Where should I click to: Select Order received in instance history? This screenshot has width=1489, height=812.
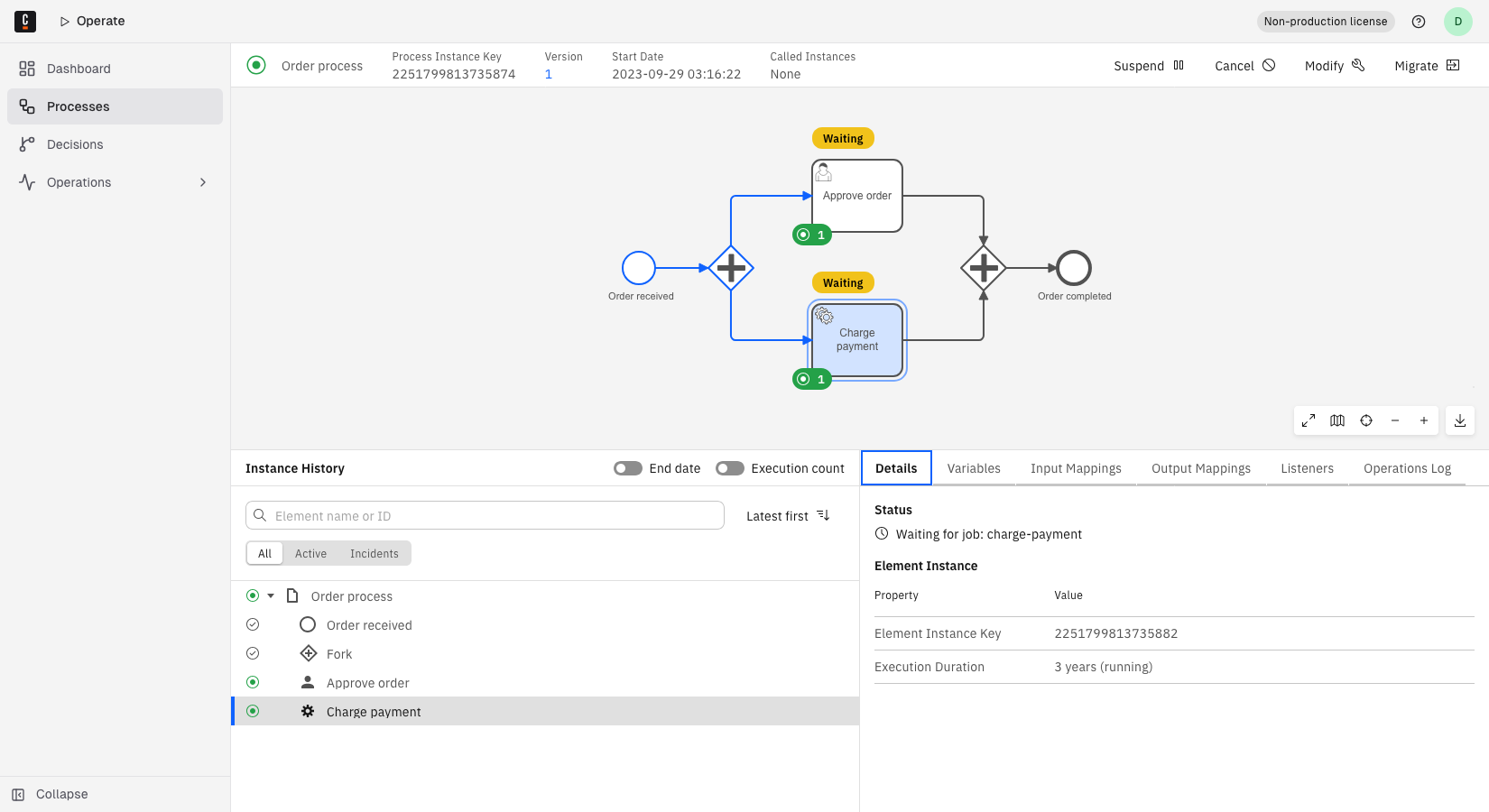[545, 624]
